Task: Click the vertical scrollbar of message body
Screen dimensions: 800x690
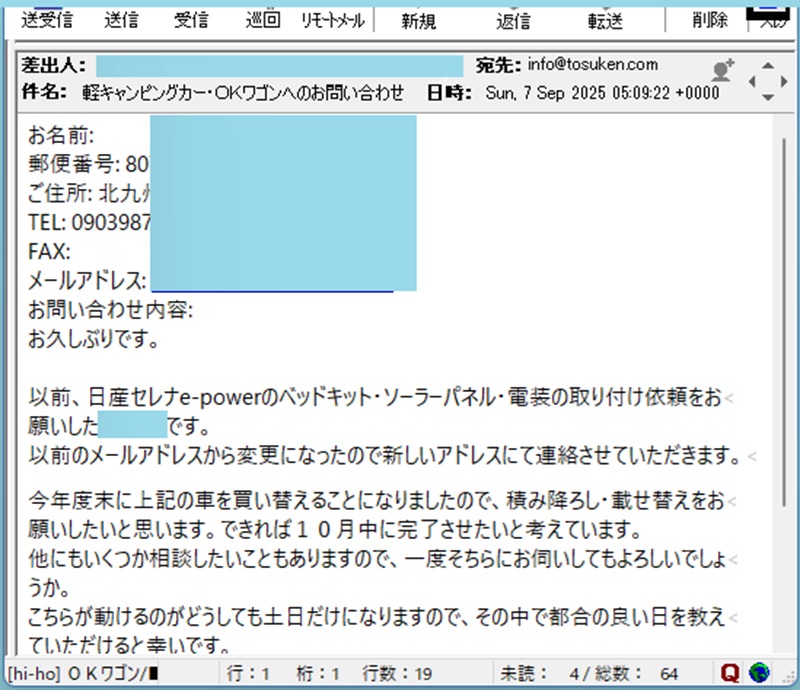Action: (781, 300)
